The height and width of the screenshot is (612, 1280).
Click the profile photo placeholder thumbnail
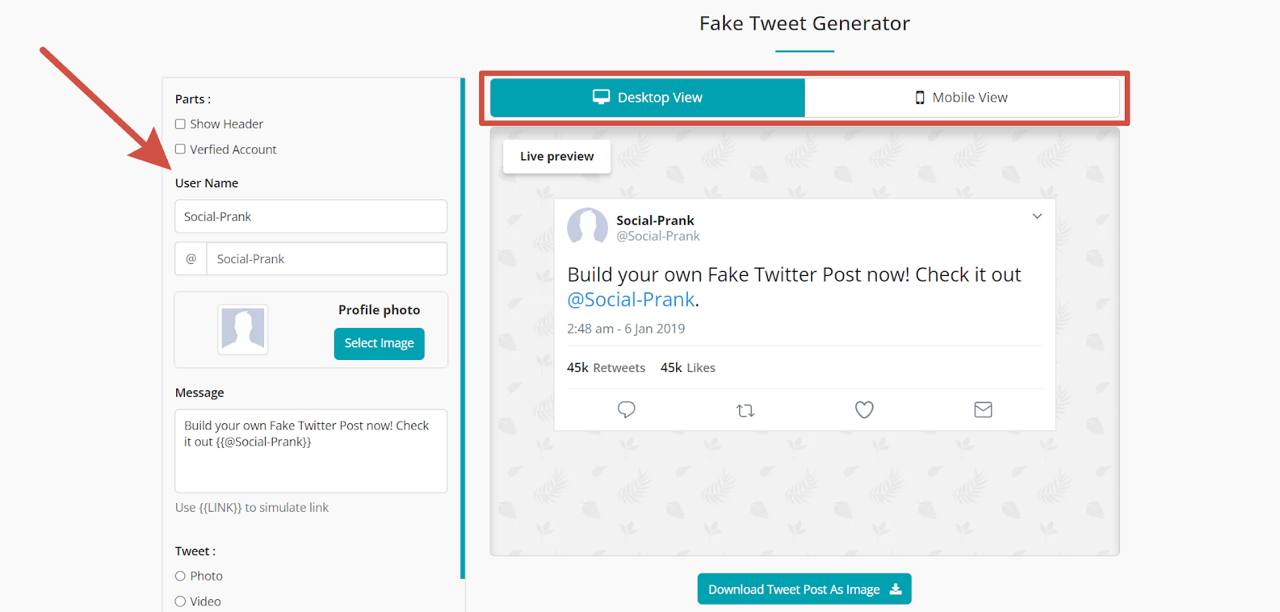pyautogui.click(x=243, y=330)
